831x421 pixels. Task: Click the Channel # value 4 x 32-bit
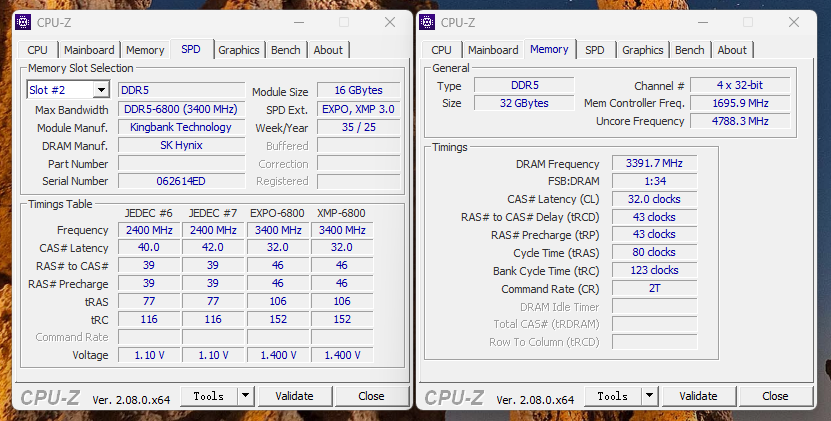point(740,85)
